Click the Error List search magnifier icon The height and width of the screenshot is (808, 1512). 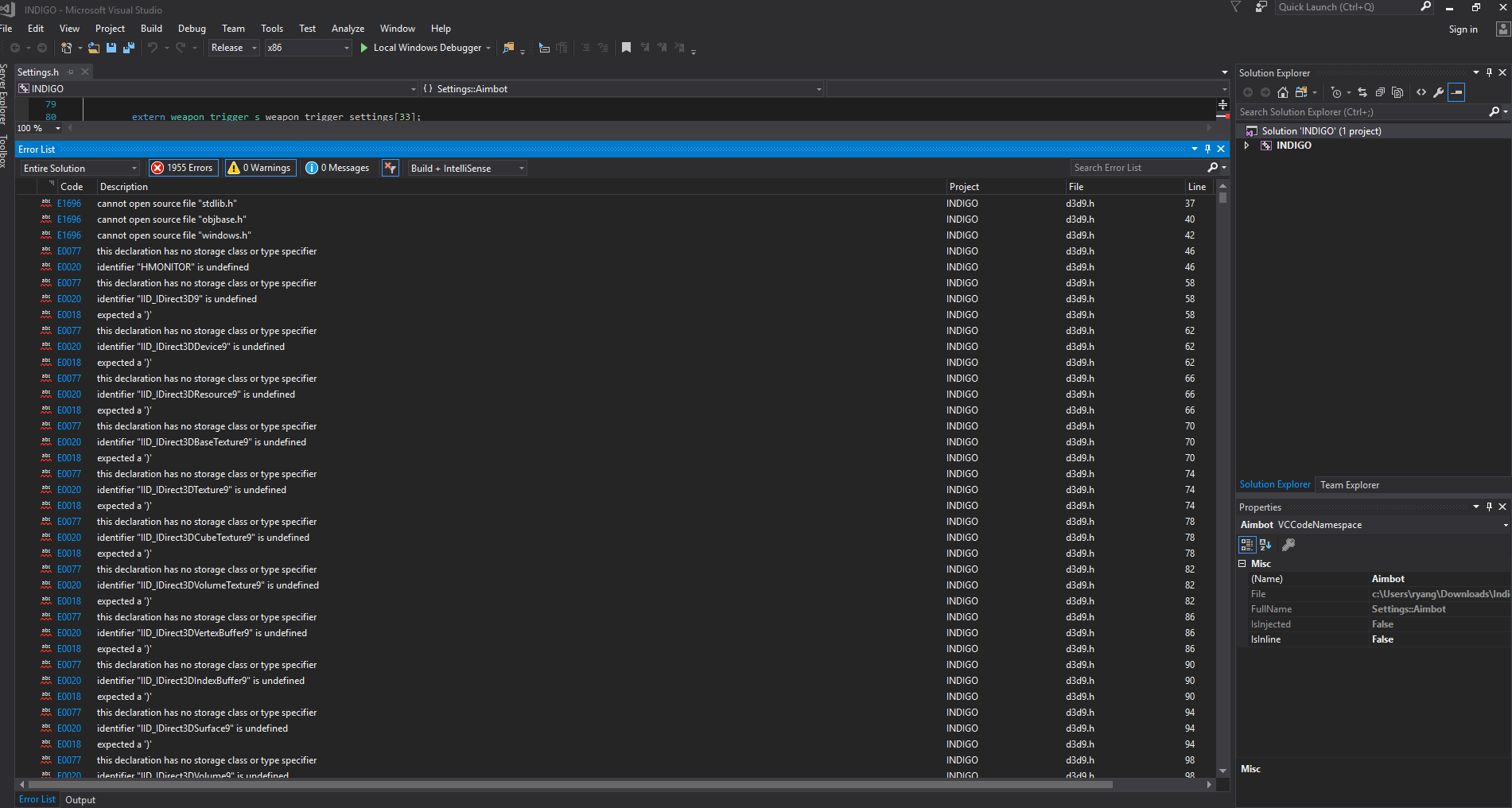tap(1213, 168)
